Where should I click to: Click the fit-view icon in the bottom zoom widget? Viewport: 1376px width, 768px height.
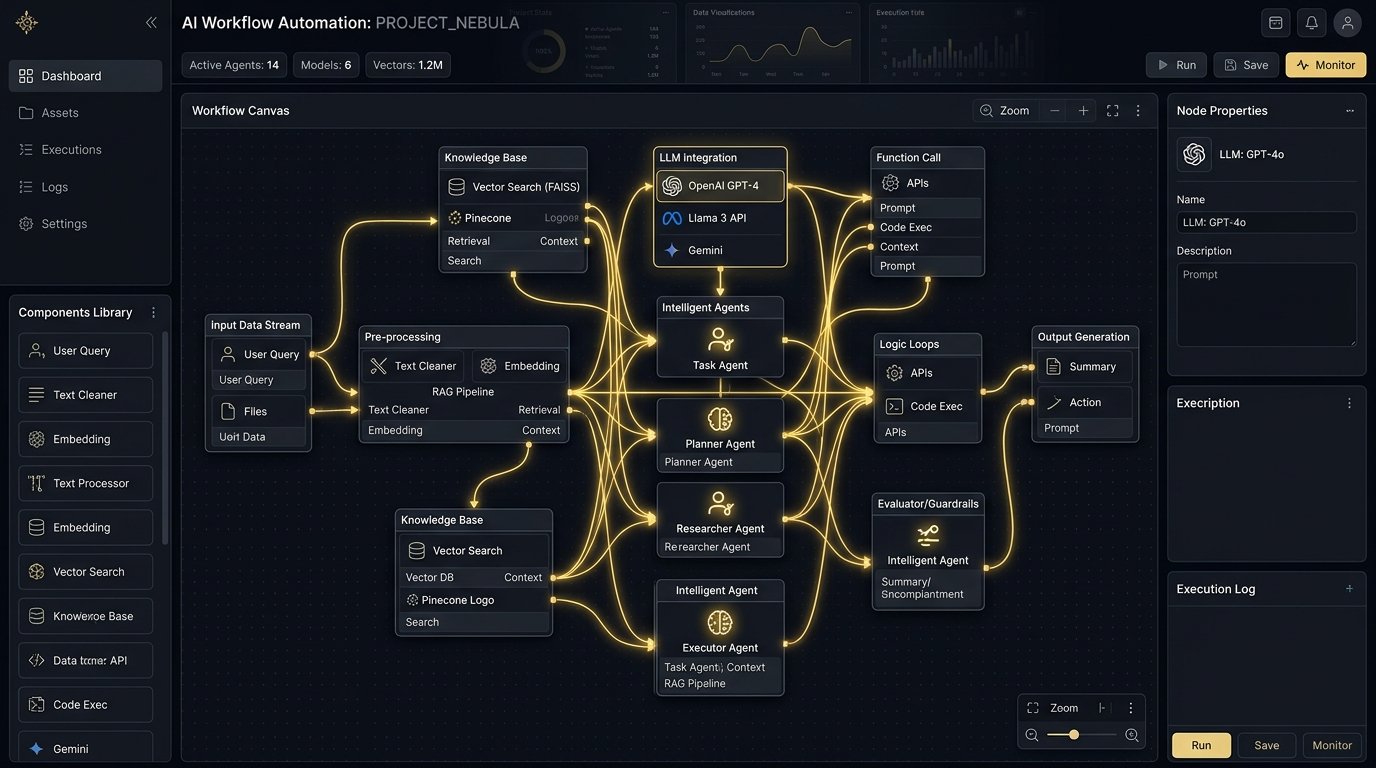tap(1033, 708)
